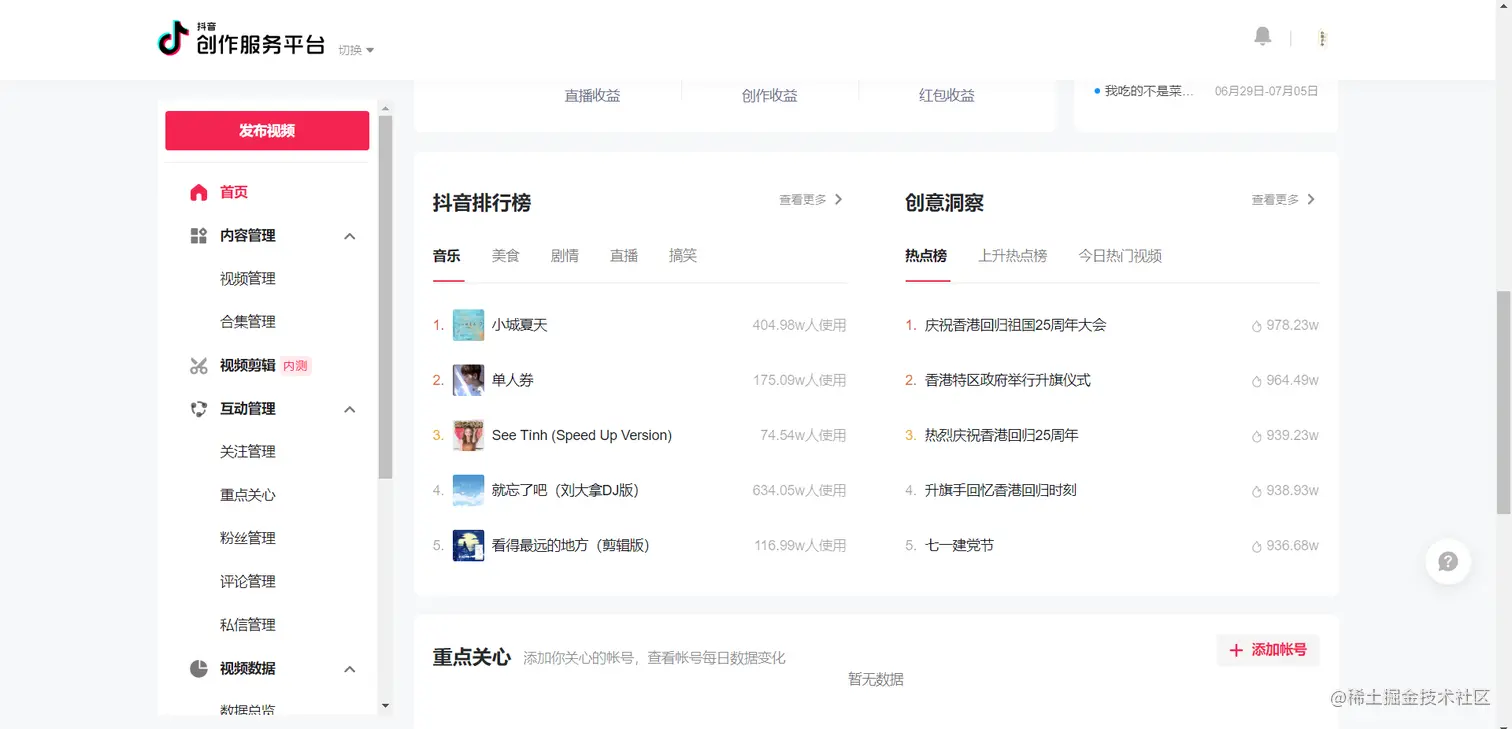Click the 发布视频 button
The image size is (1512, 729).
(266, 130)
